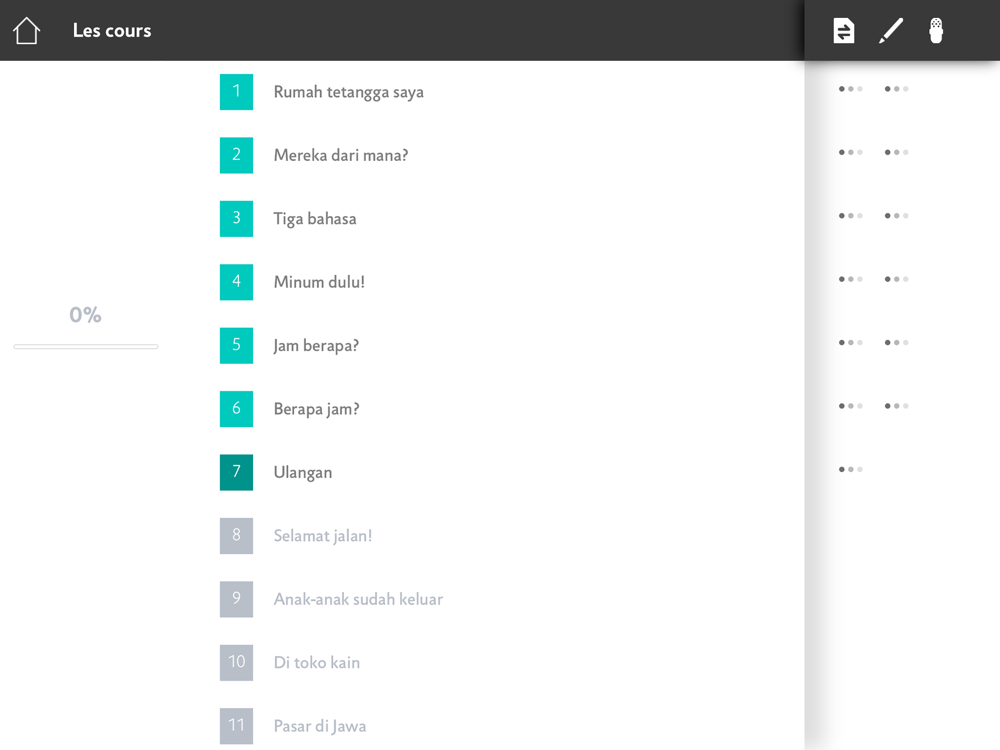This screenshot has width=1000, height=750.
Task: Go to the home screen icon
Action: click(26, 31)
